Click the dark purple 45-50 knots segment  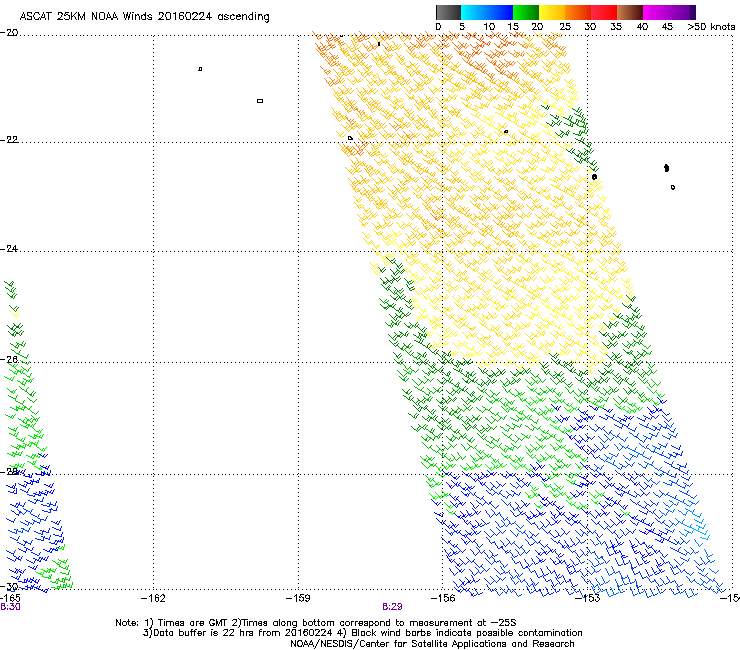click(682, 12)
